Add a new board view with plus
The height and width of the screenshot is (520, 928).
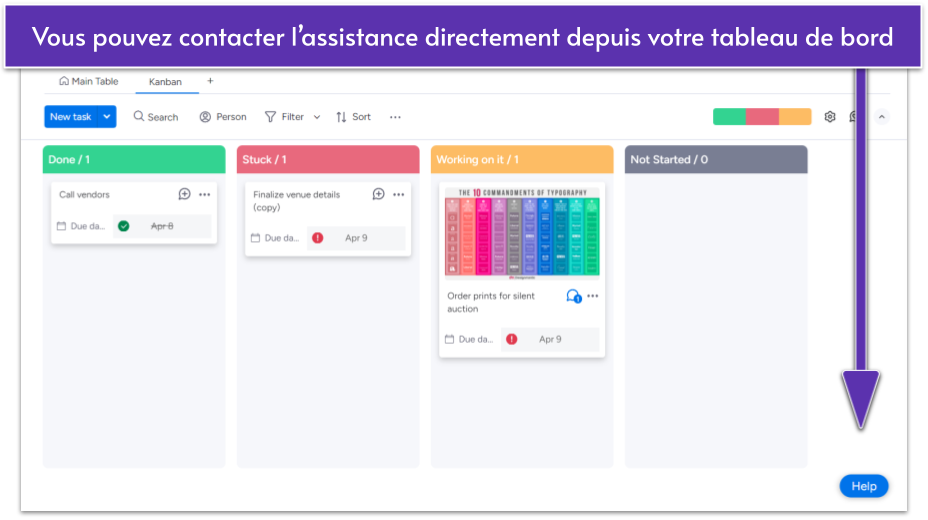[210, 80]
